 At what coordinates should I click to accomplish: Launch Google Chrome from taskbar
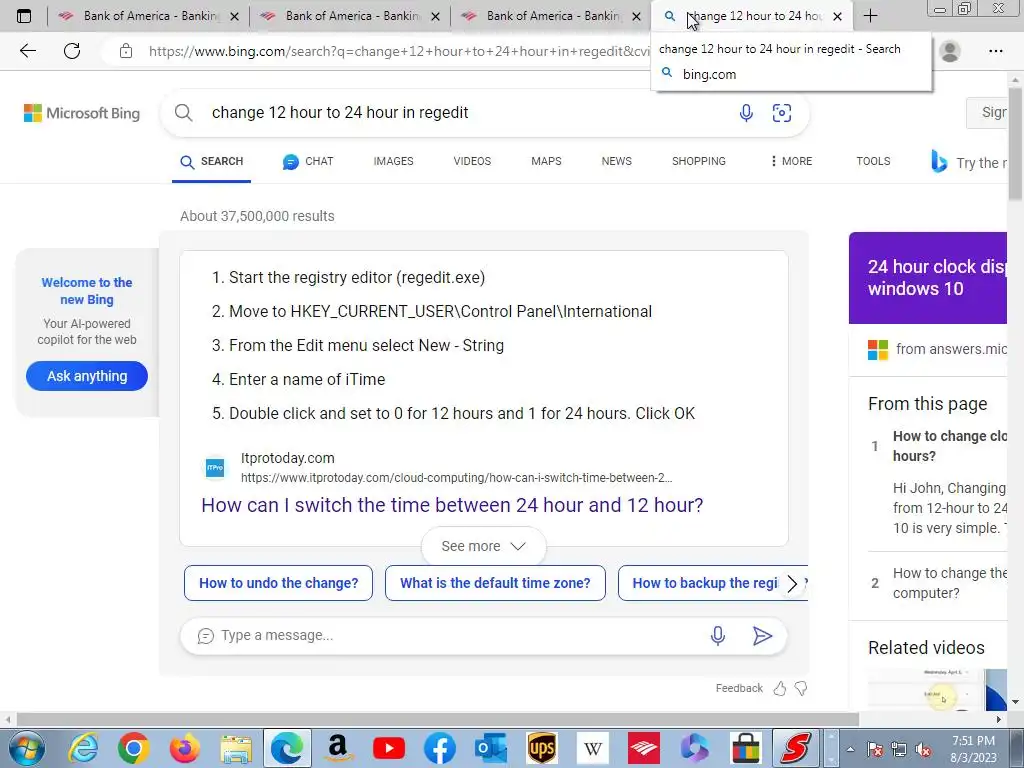[133, 748]
